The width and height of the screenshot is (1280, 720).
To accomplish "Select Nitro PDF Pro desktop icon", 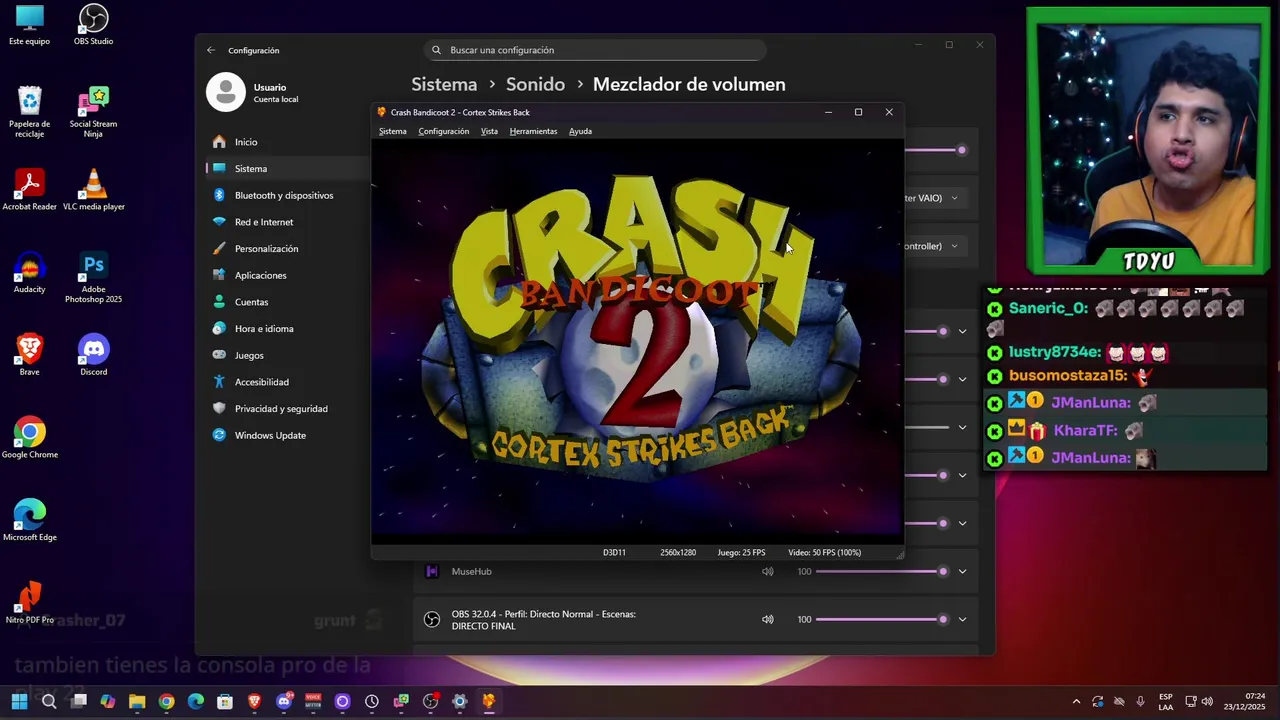I will [x=29, y=603].
